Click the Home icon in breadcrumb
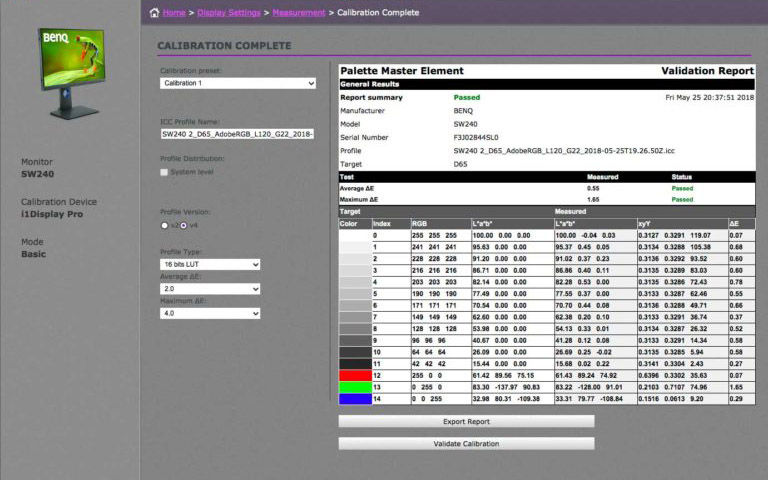 (154, 13)
